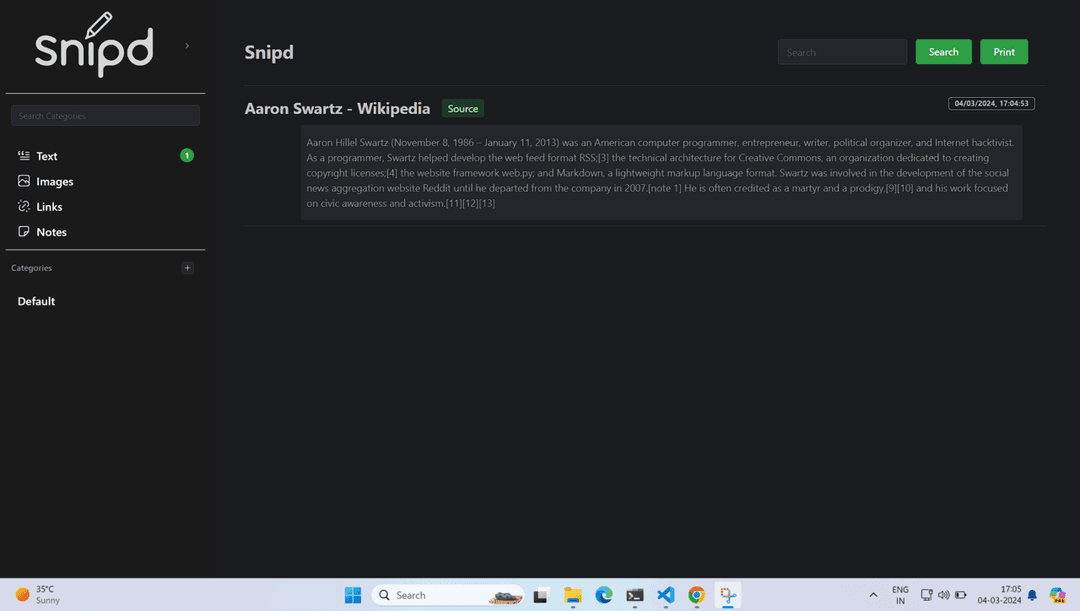Switch to Visual Studio Code
The image size is (1080, 611).
(x=666, y=595)
